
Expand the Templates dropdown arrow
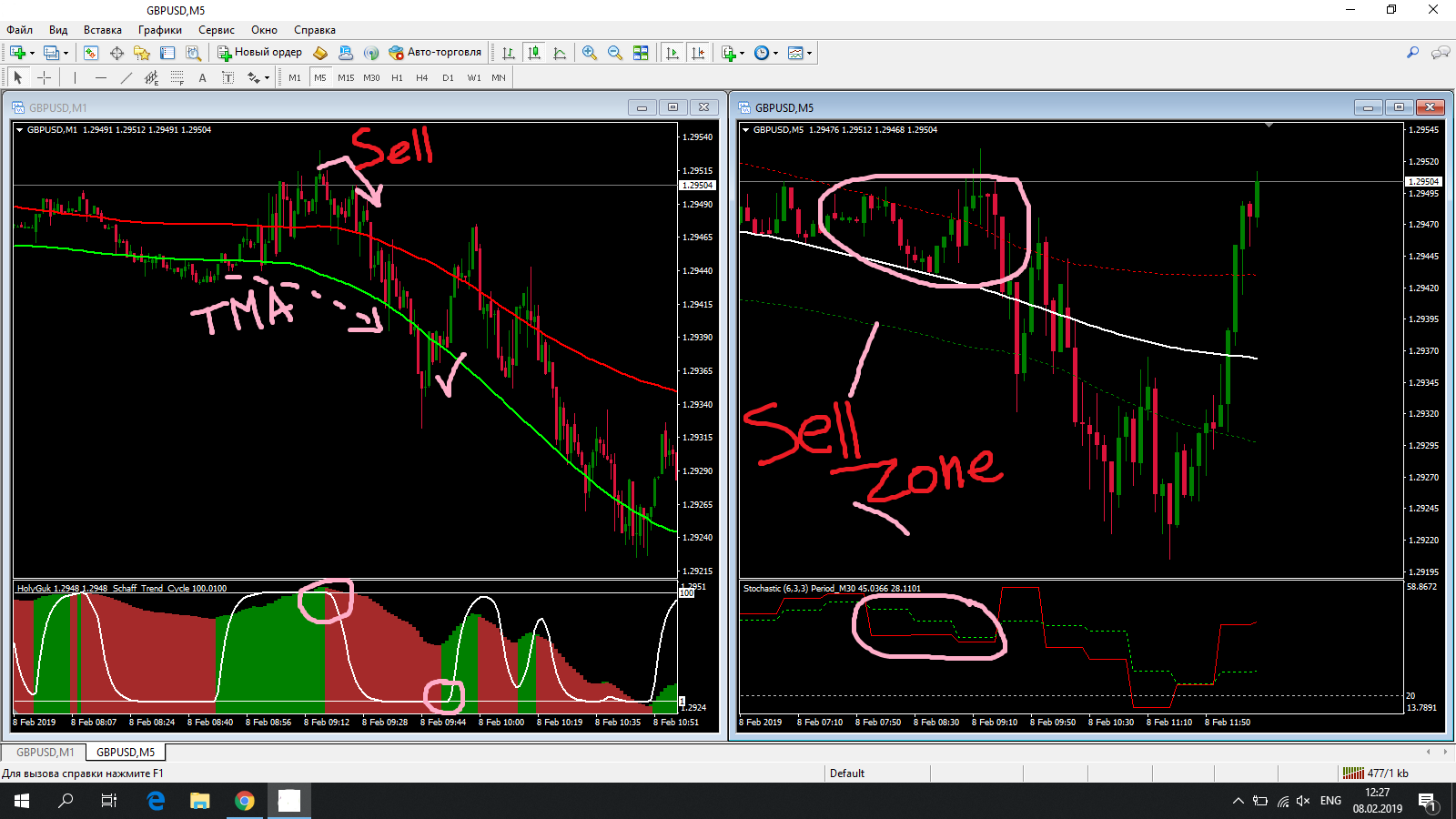[x=810, y=53]
